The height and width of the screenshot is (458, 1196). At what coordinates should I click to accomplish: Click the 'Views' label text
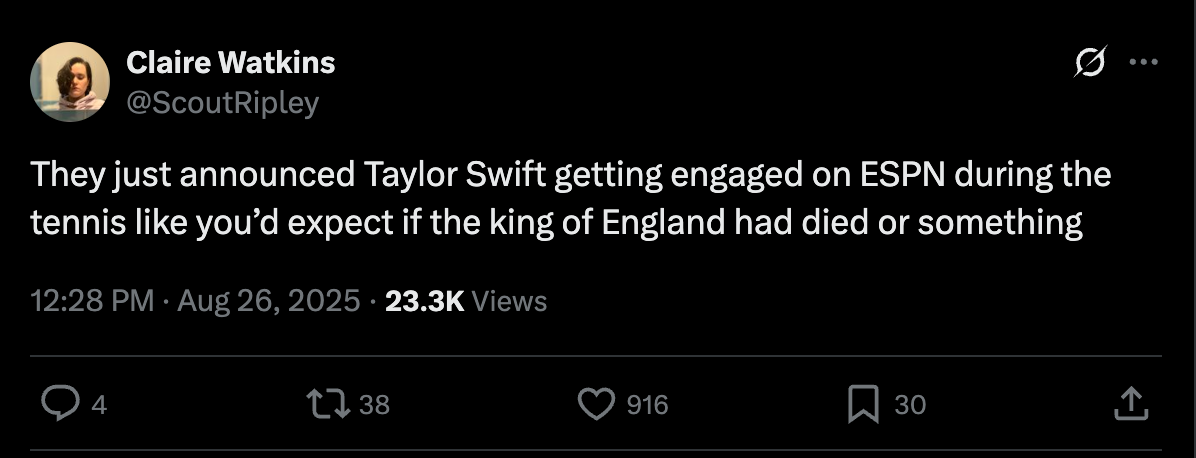click(x=509, y=301)
